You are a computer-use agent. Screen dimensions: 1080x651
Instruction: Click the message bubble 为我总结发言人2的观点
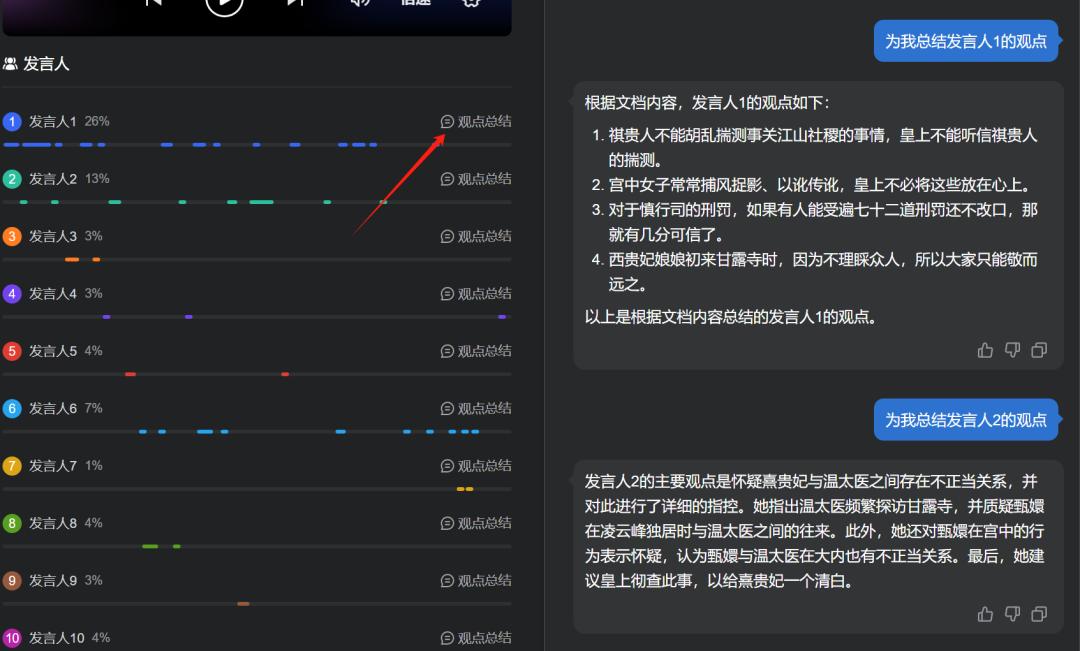click(965, 420)
